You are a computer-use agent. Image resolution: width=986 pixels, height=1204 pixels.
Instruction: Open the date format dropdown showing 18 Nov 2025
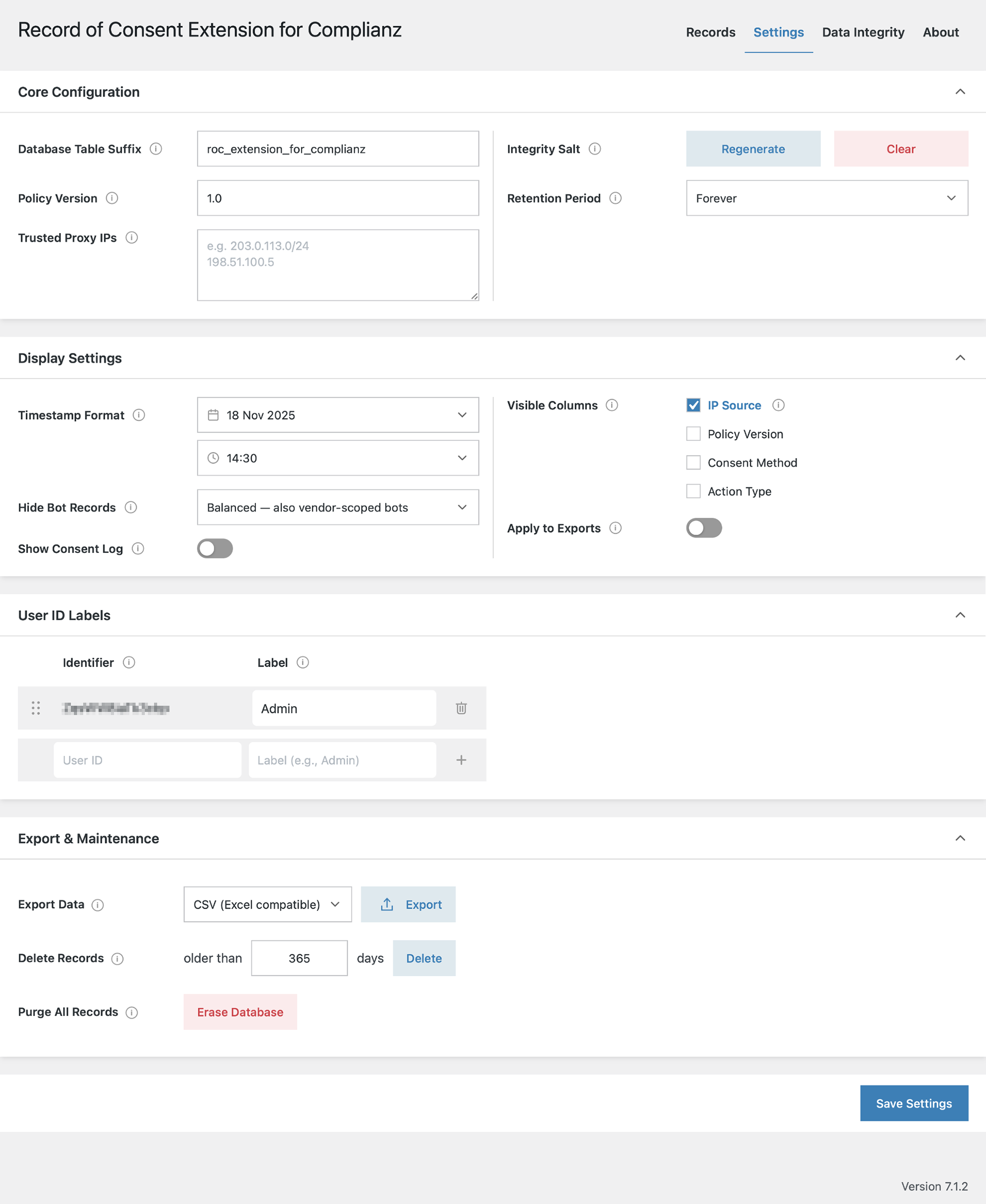click(x=338, y=415)
